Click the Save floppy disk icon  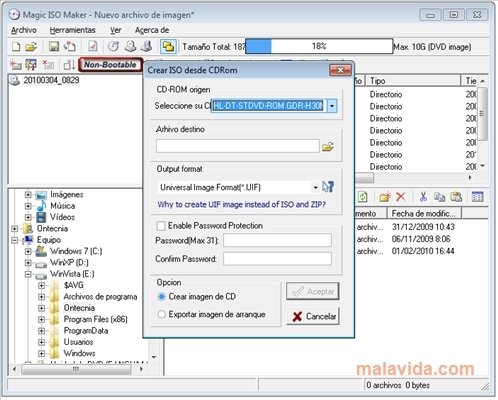(54, 47)
